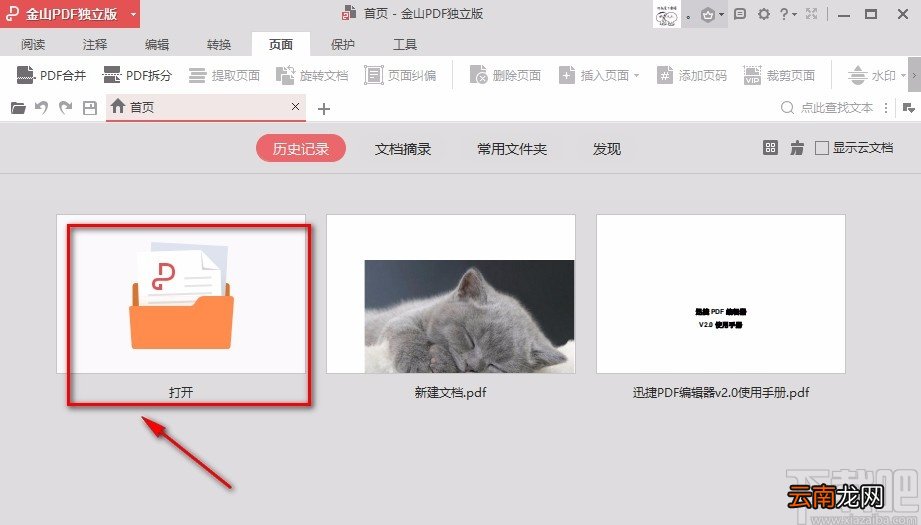Click the 打开 folder tile to open a file
The width and height of the screenshot is (921, 525).
[181, 294]
